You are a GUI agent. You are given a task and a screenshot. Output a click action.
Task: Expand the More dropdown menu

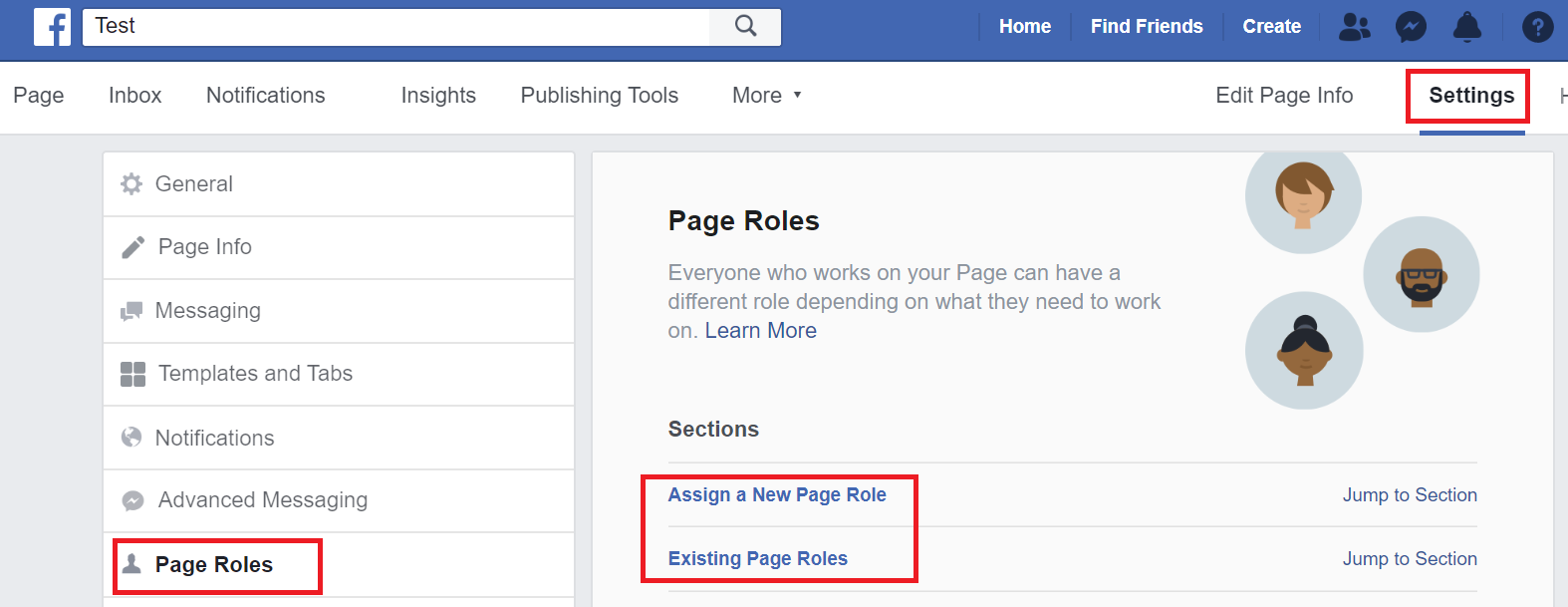pyautogui.click(x=766, y=96)
